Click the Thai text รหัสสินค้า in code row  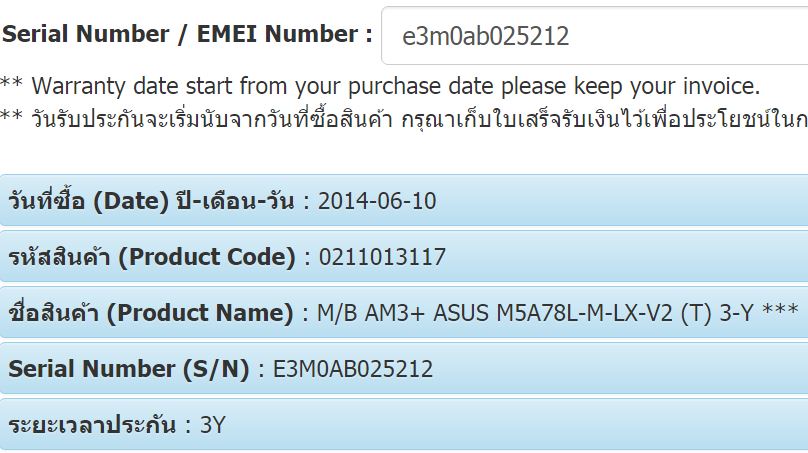point(59,257)
